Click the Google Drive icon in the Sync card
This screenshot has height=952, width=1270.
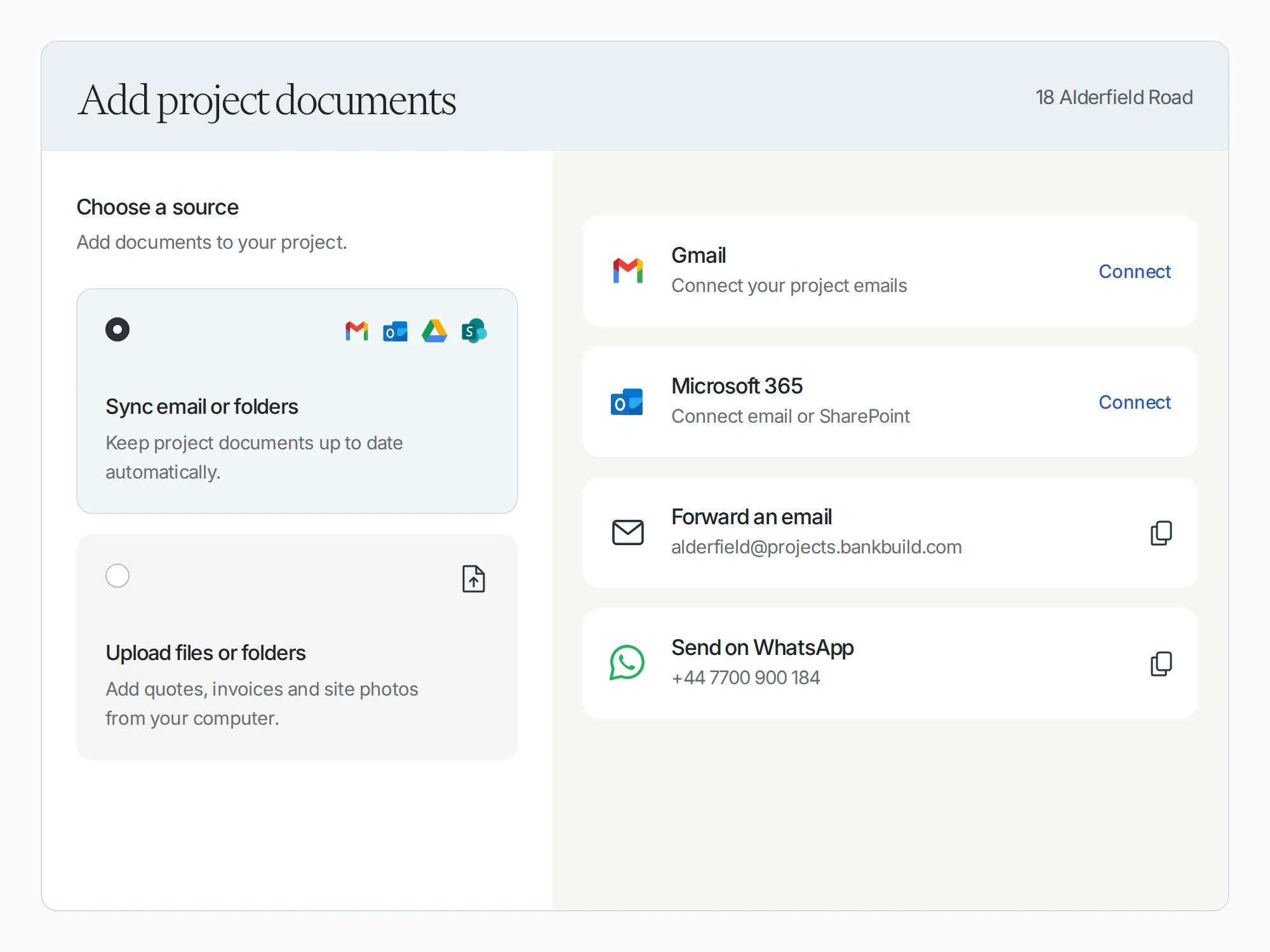pos(434,331)
